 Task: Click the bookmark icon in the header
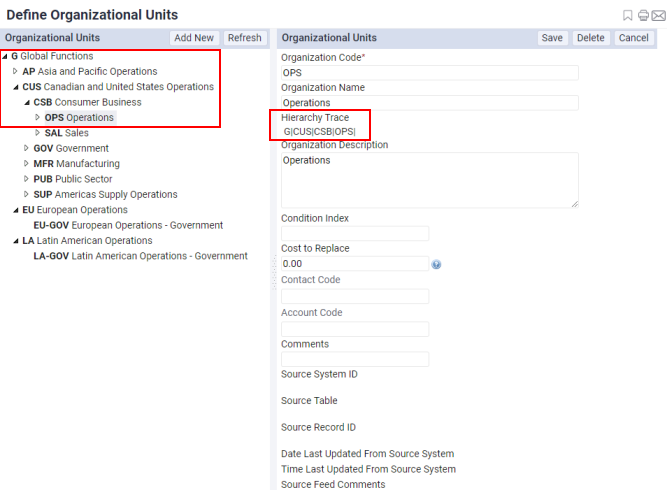(x=627, y=16)
